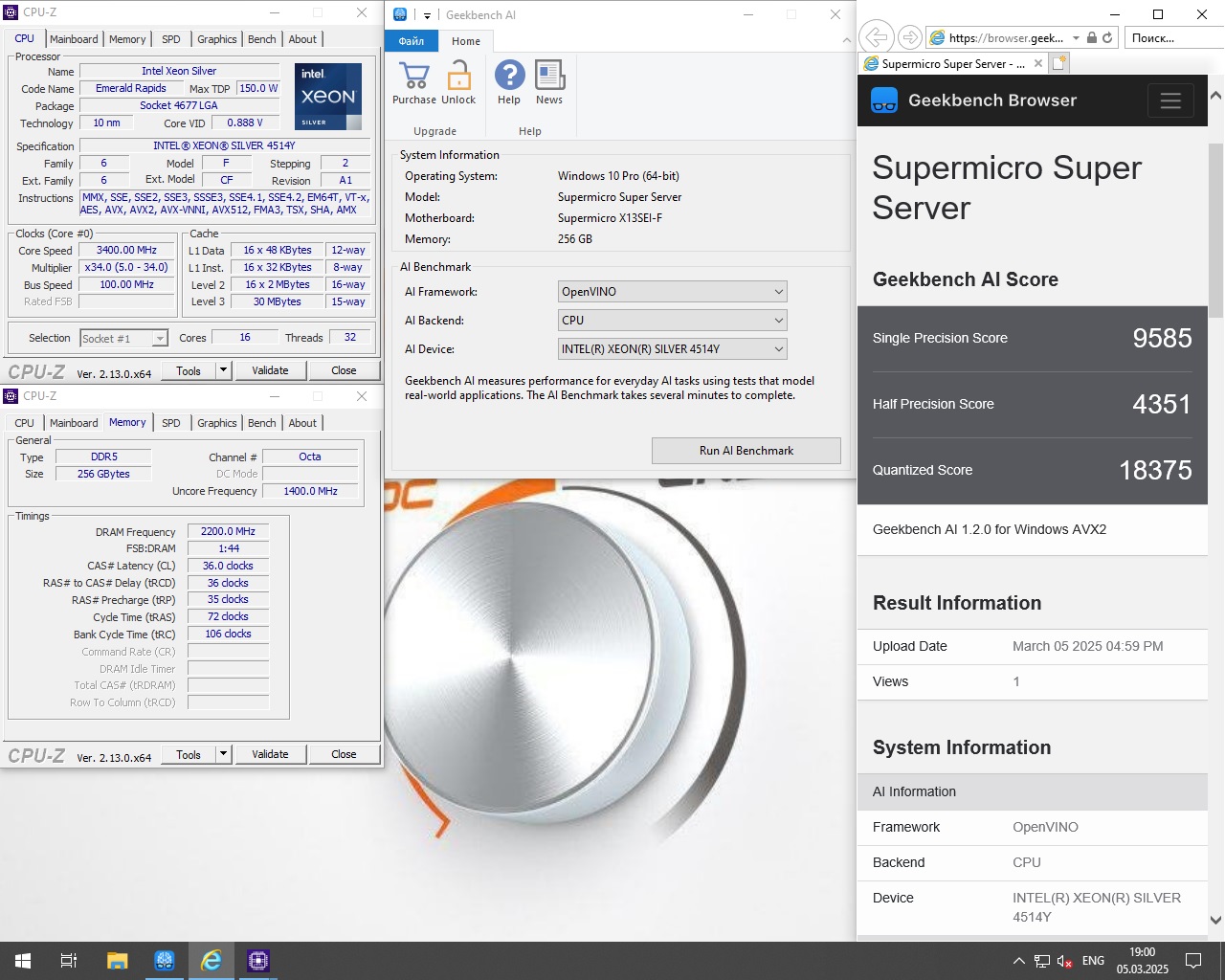Screen dimensions: 1225x980
Task: Open the Geekbench quick access toolbar dropdown
Action: (x=427, y=15)
